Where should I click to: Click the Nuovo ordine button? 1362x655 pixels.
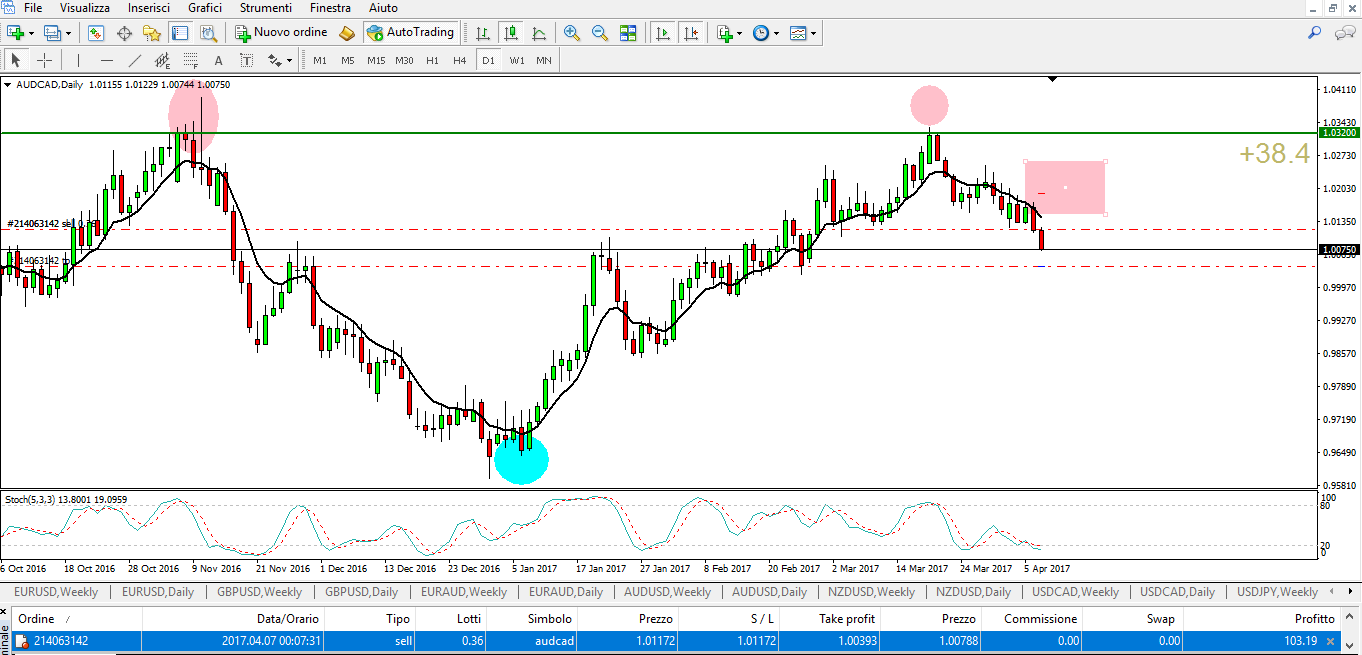click(x=280, y=33)
